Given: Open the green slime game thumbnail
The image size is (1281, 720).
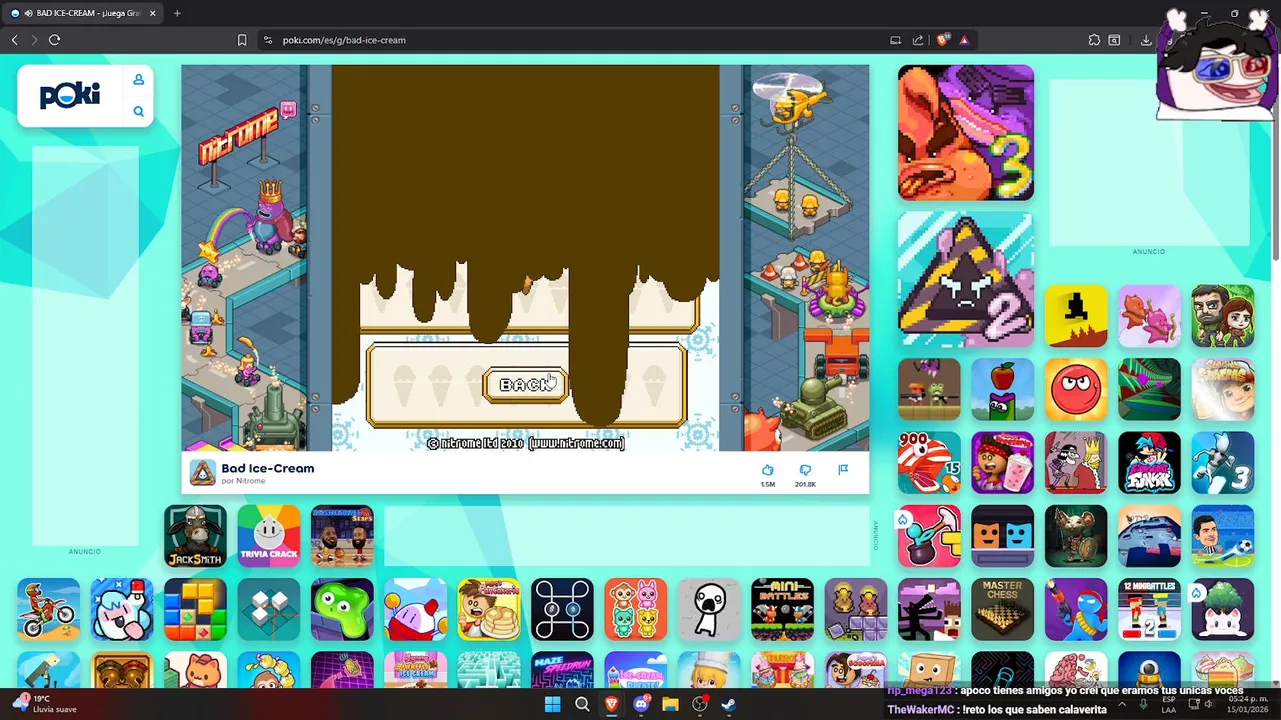Looking at the screenshot, I should pos(342,609).
